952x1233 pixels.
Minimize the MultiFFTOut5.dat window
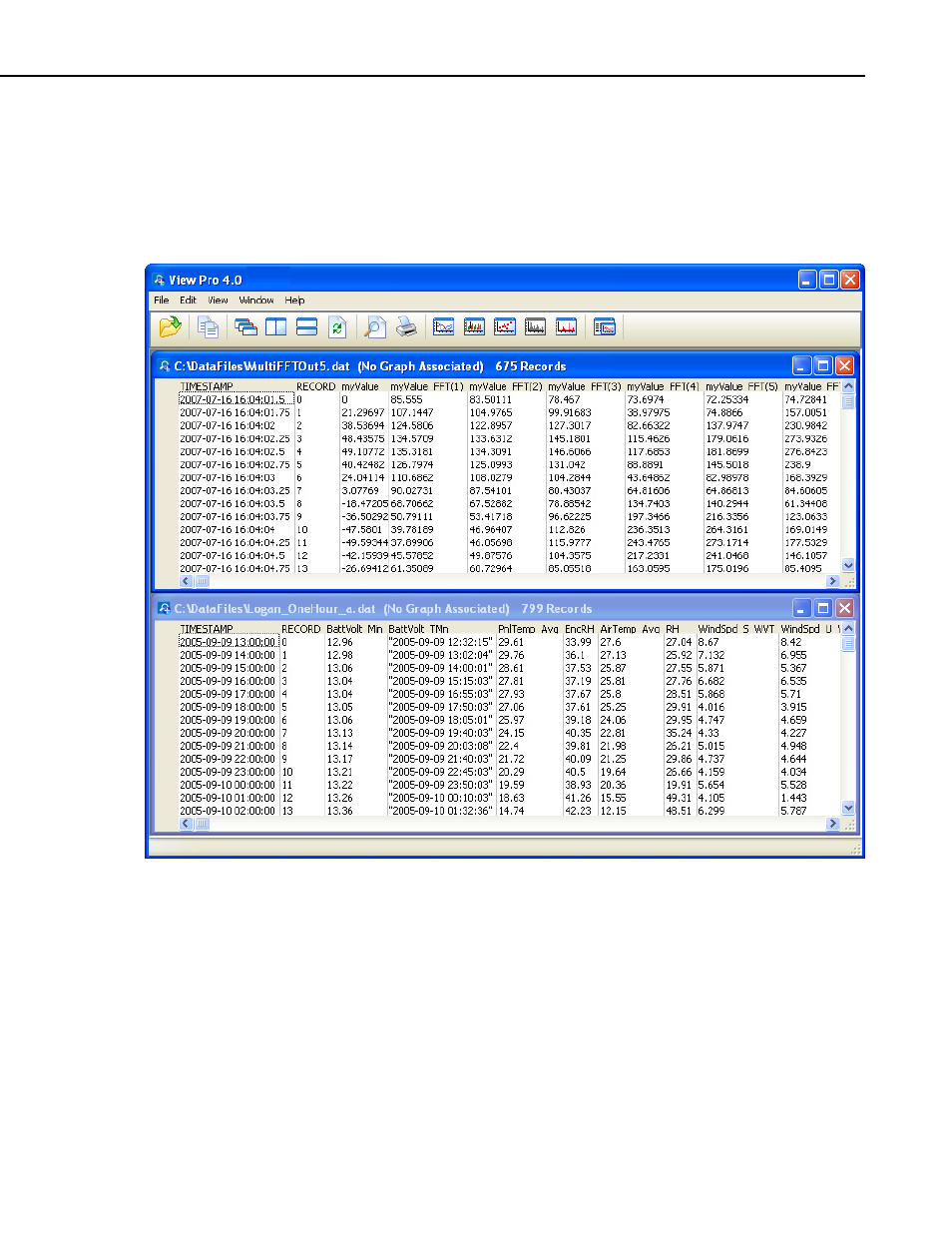coord(802,366)
